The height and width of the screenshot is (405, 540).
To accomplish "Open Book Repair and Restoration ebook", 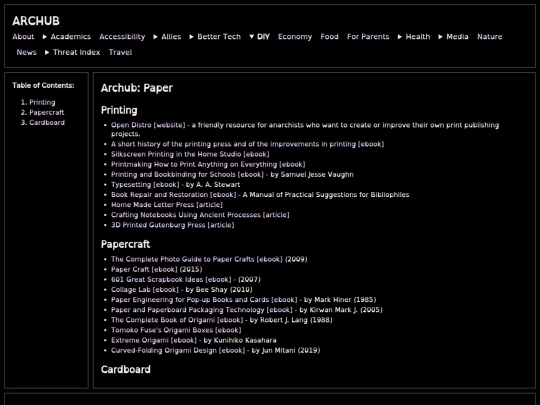I will 174,195.
